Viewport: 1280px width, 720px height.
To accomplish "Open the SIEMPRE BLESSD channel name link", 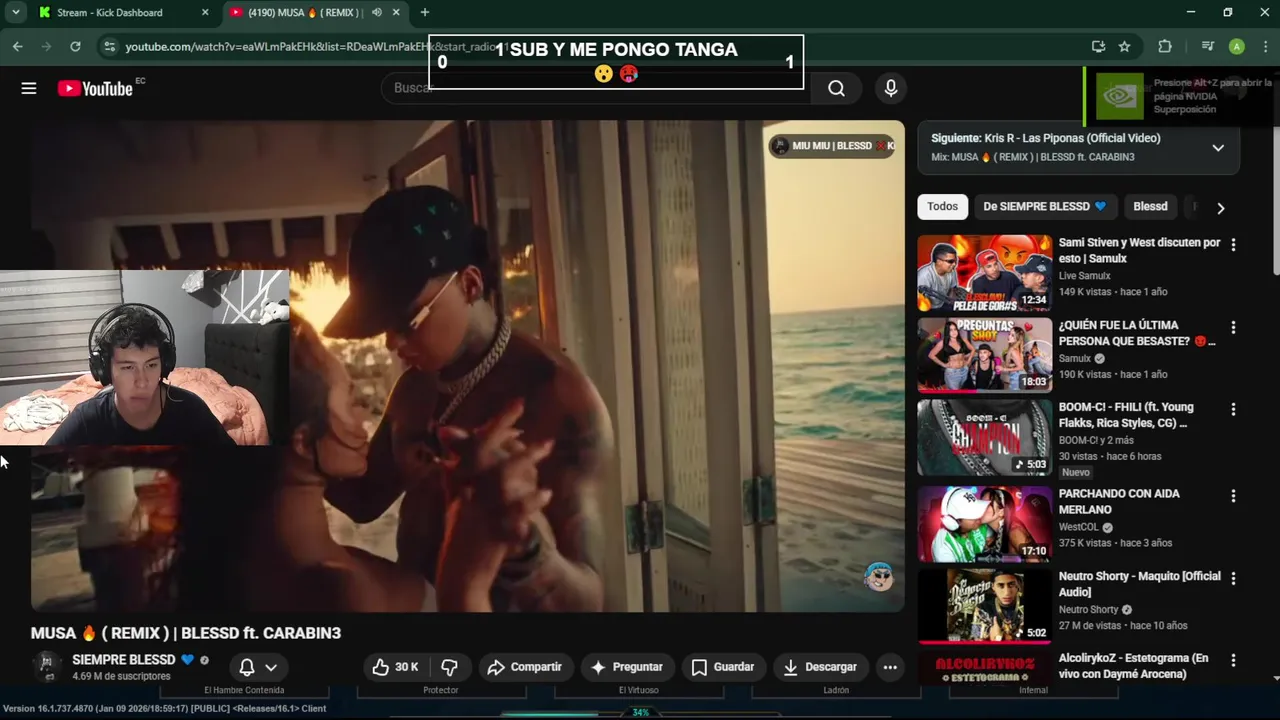I will (124, 660).
